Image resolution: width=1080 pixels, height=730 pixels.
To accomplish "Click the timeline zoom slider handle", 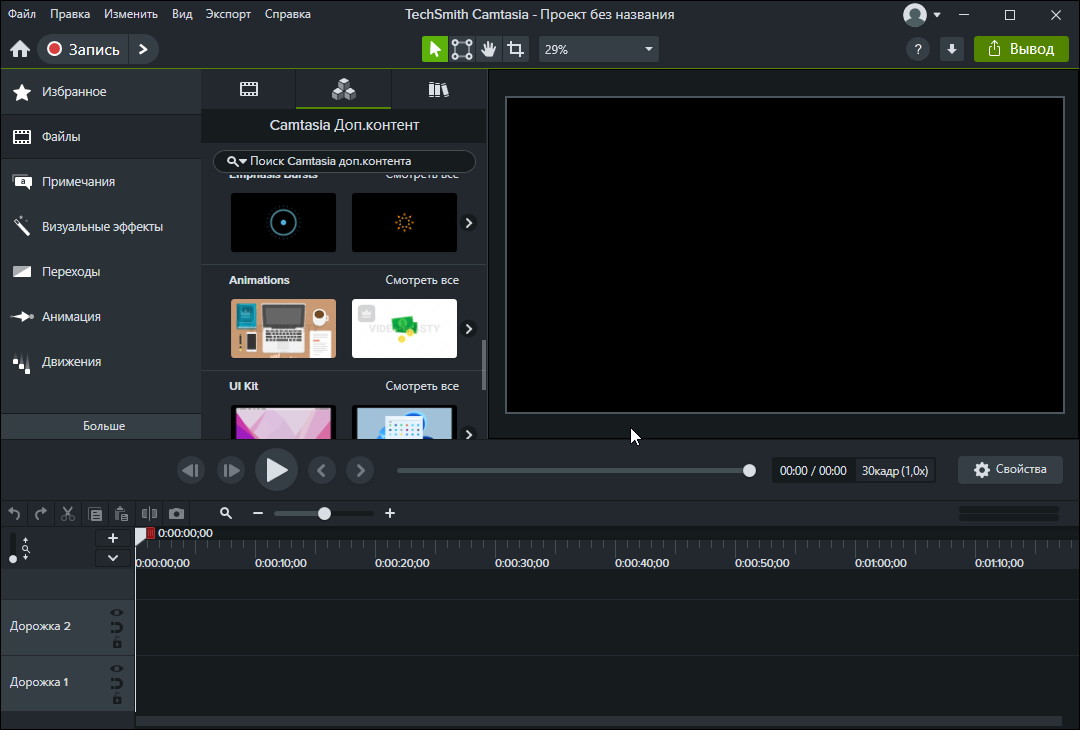I will (x=324, y=513).
